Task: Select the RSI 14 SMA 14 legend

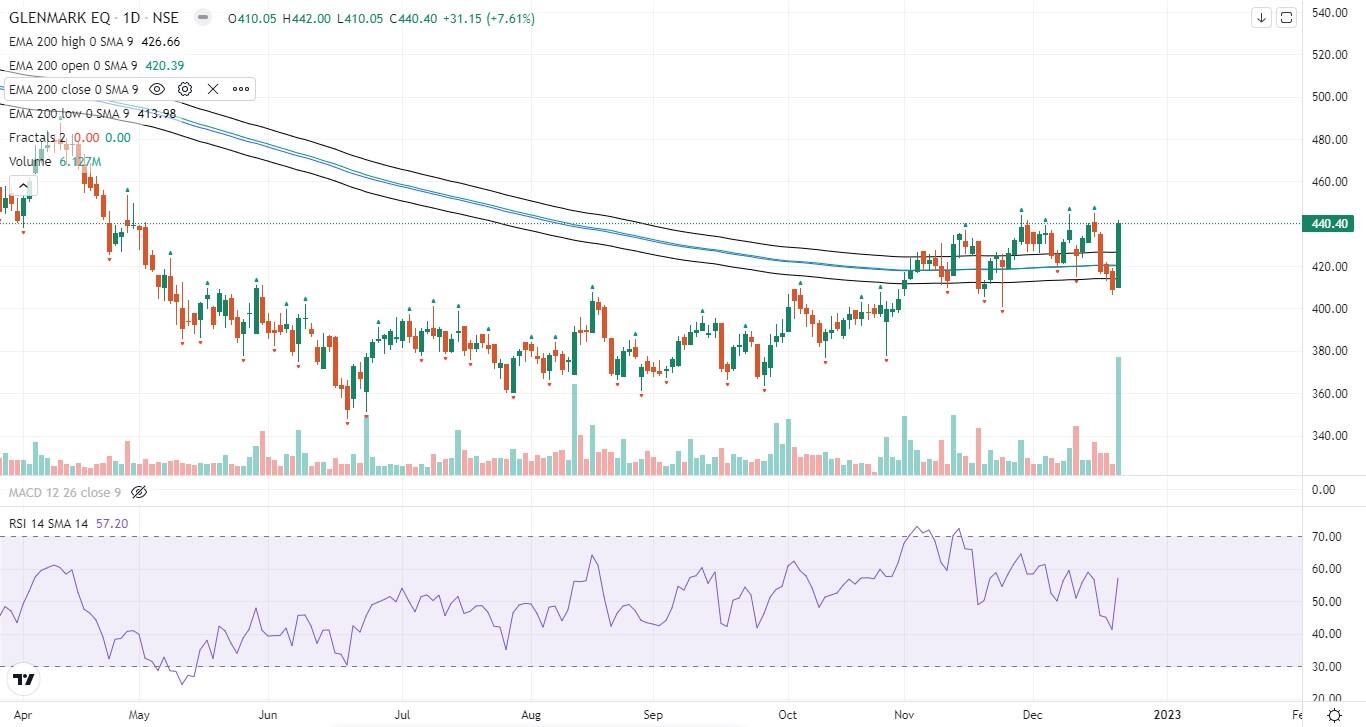Action: click(x=49, y=523)
